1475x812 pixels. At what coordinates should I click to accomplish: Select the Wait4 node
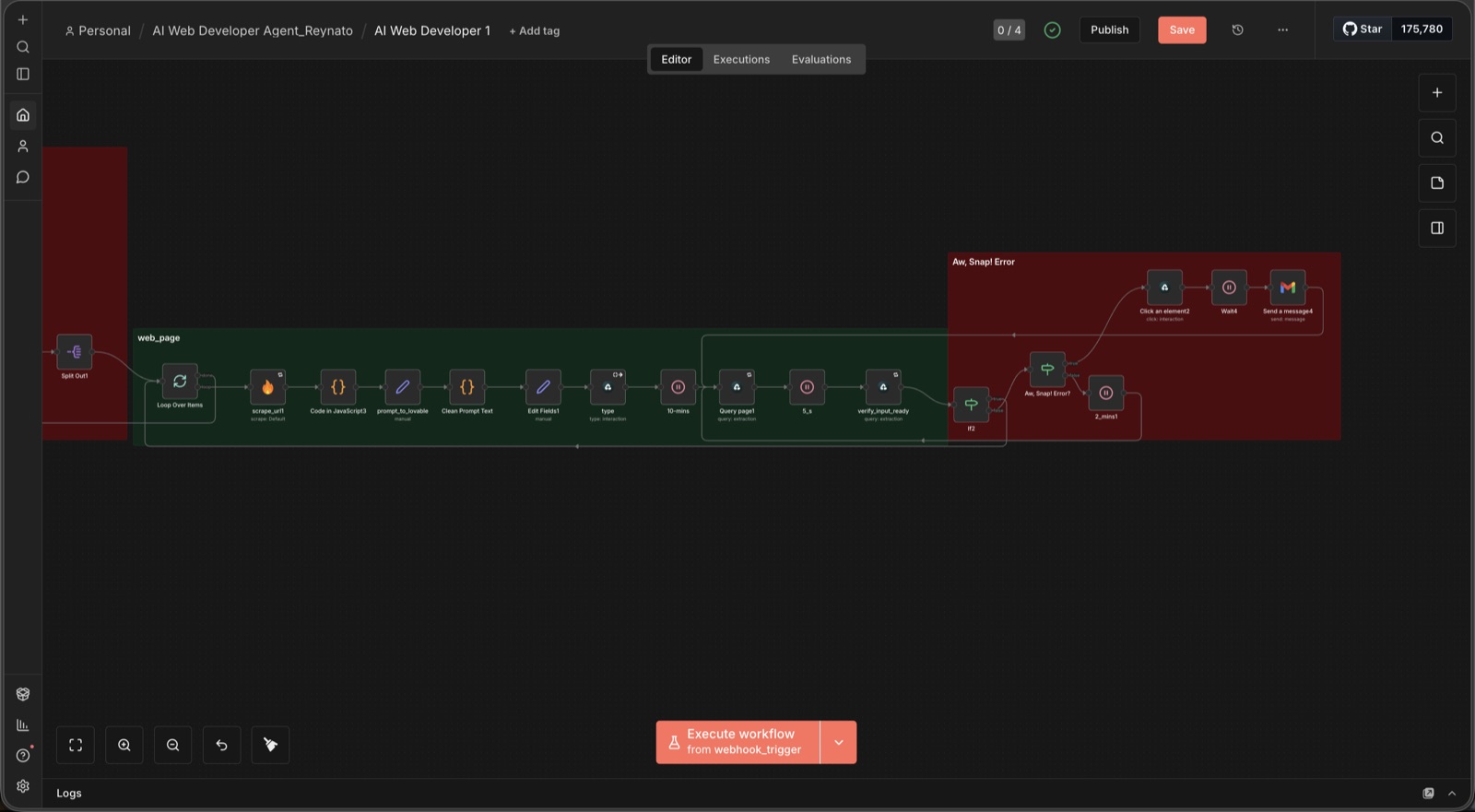click(x=1229, y=288)
